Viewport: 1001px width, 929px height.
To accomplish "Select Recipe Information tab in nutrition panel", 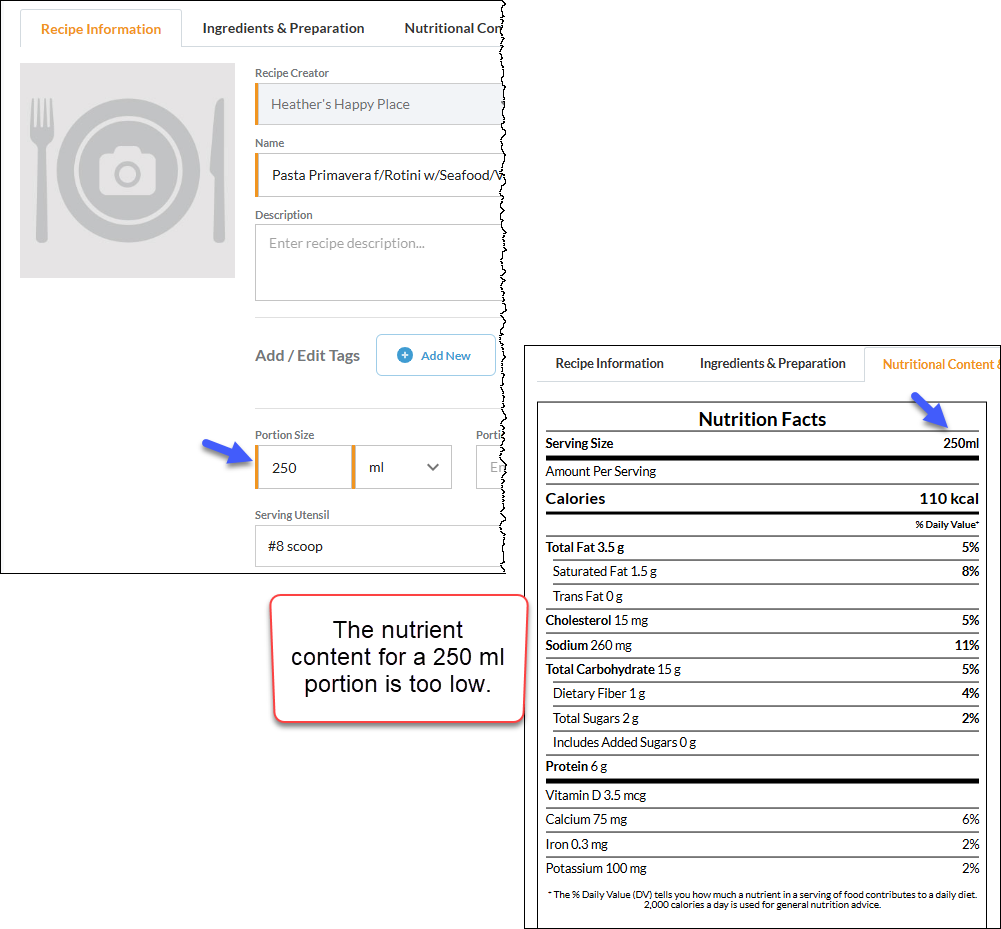I will (610, 363).
